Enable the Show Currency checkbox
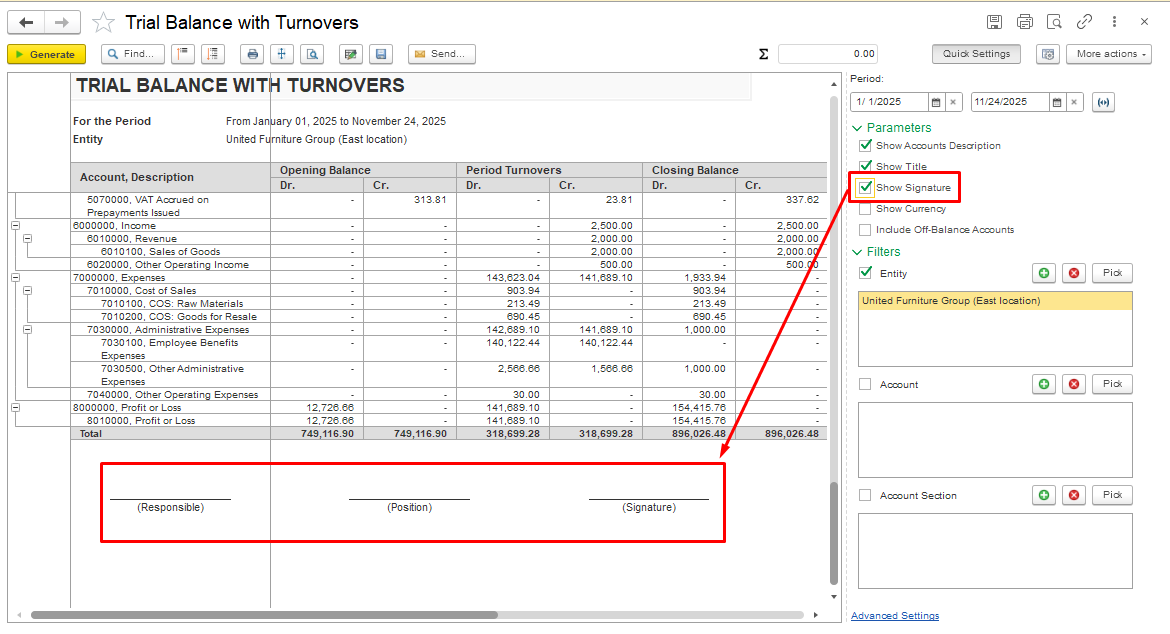 [x=866, y=209]
